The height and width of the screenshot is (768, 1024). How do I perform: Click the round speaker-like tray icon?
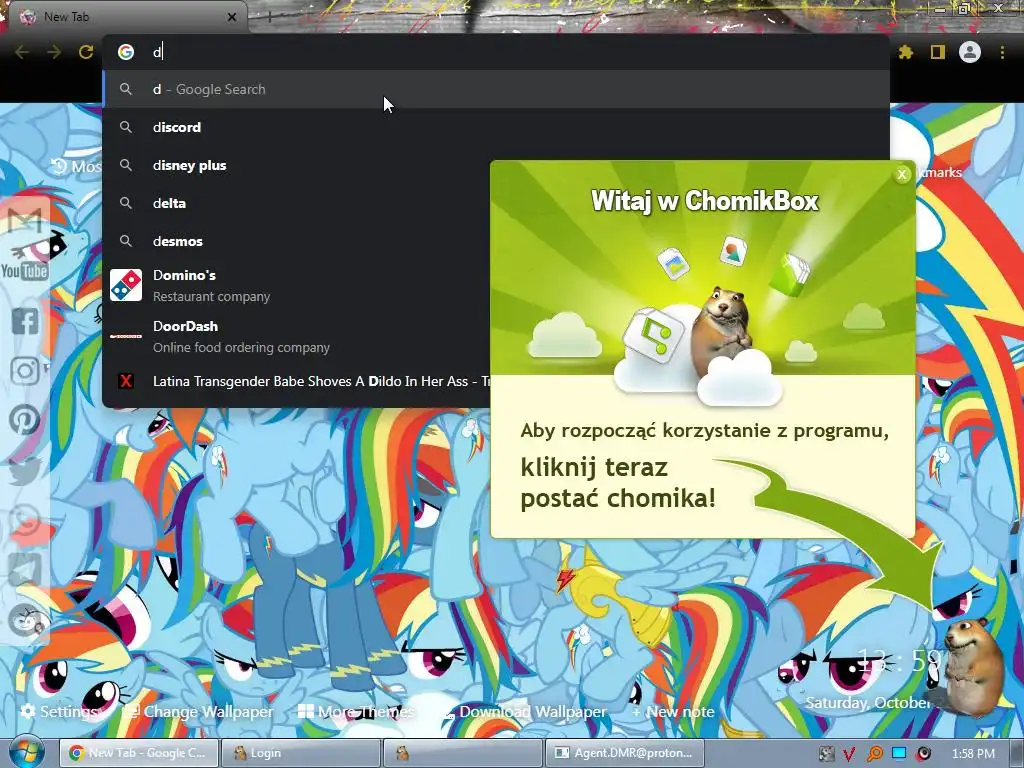point(923,754)
